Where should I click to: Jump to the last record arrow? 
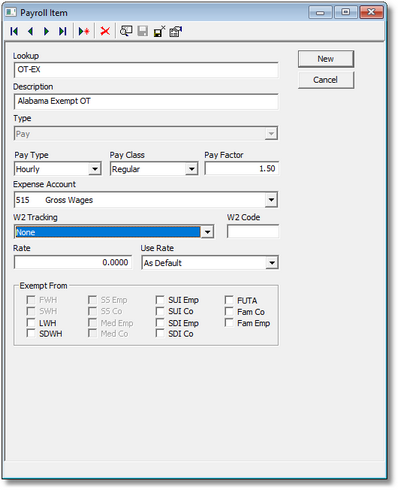(63, 31)
